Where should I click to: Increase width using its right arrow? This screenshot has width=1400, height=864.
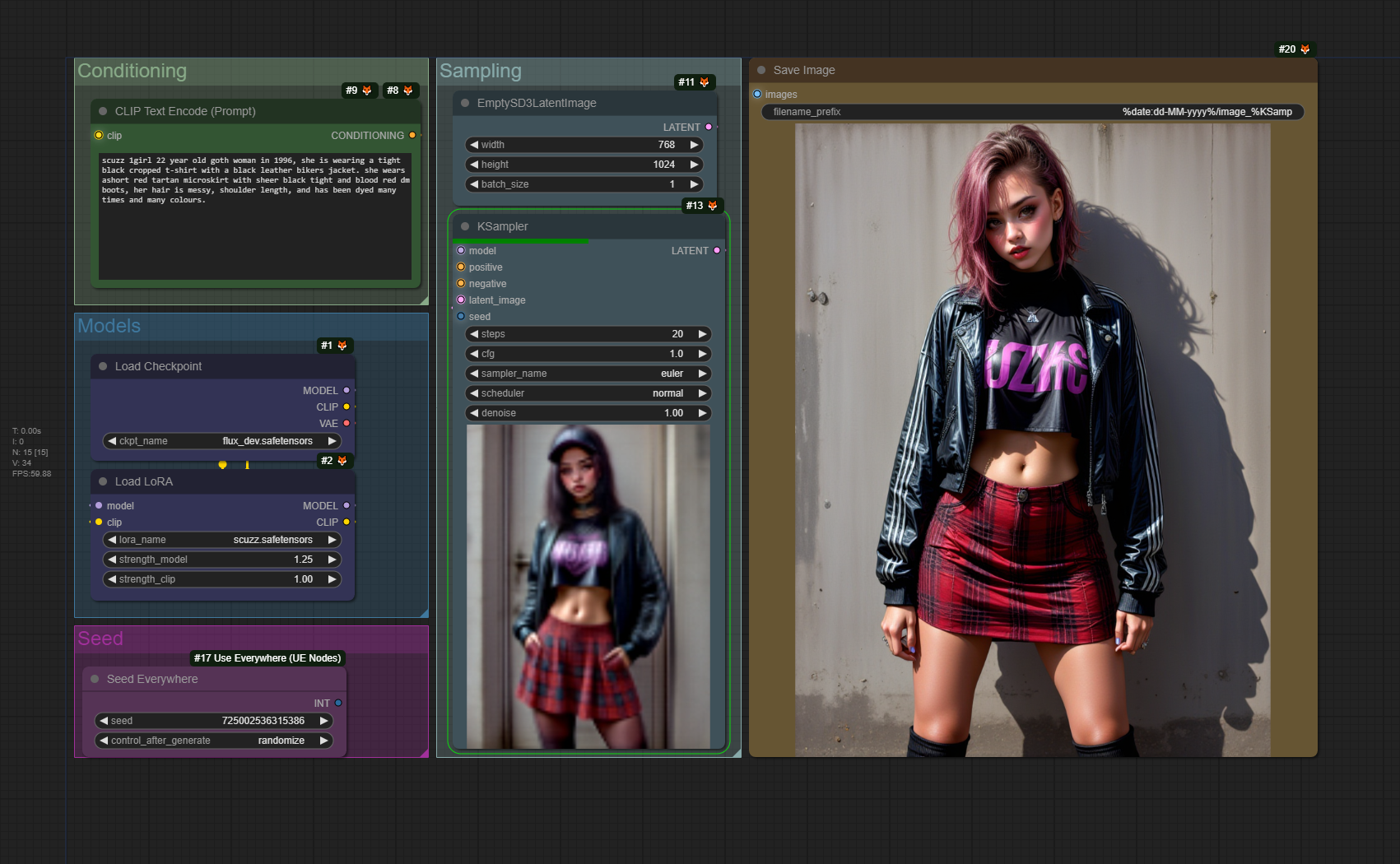(x=695, y=145)
